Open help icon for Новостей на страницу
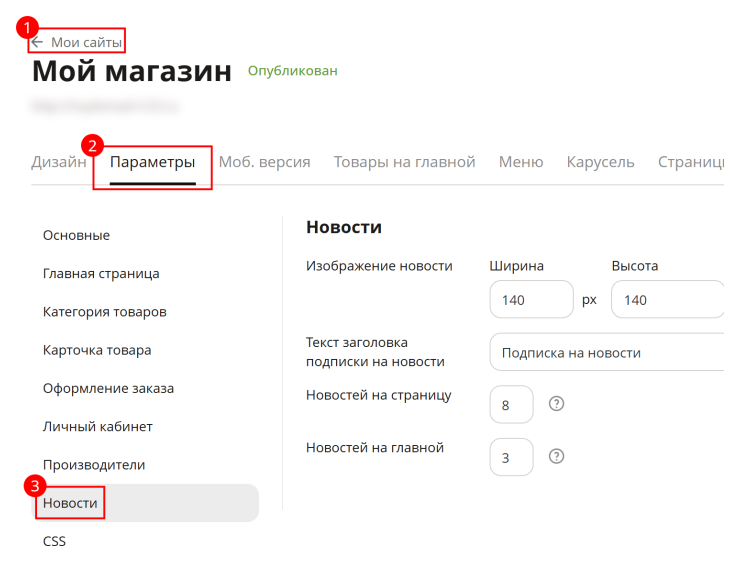Screen dimensions: 740x562 (x=556, y=404)
